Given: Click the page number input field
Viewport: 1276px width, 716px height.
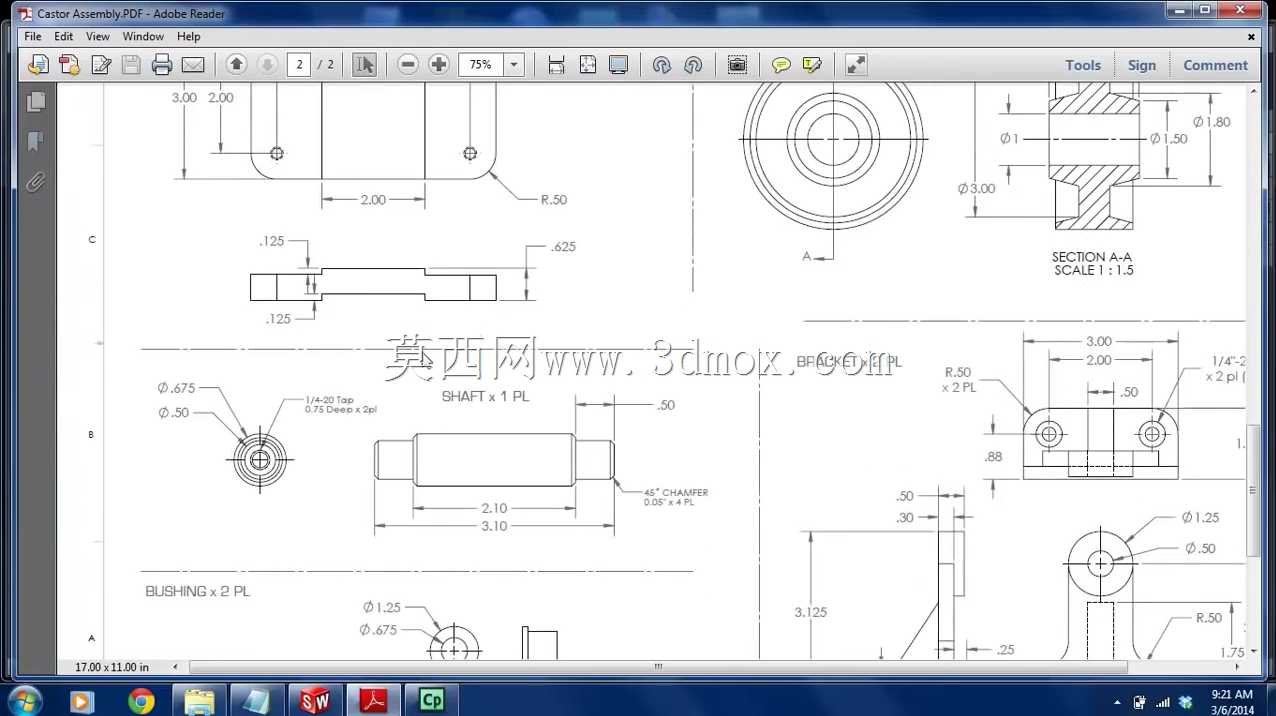Looking at the screenshot, I should (298, 64).
